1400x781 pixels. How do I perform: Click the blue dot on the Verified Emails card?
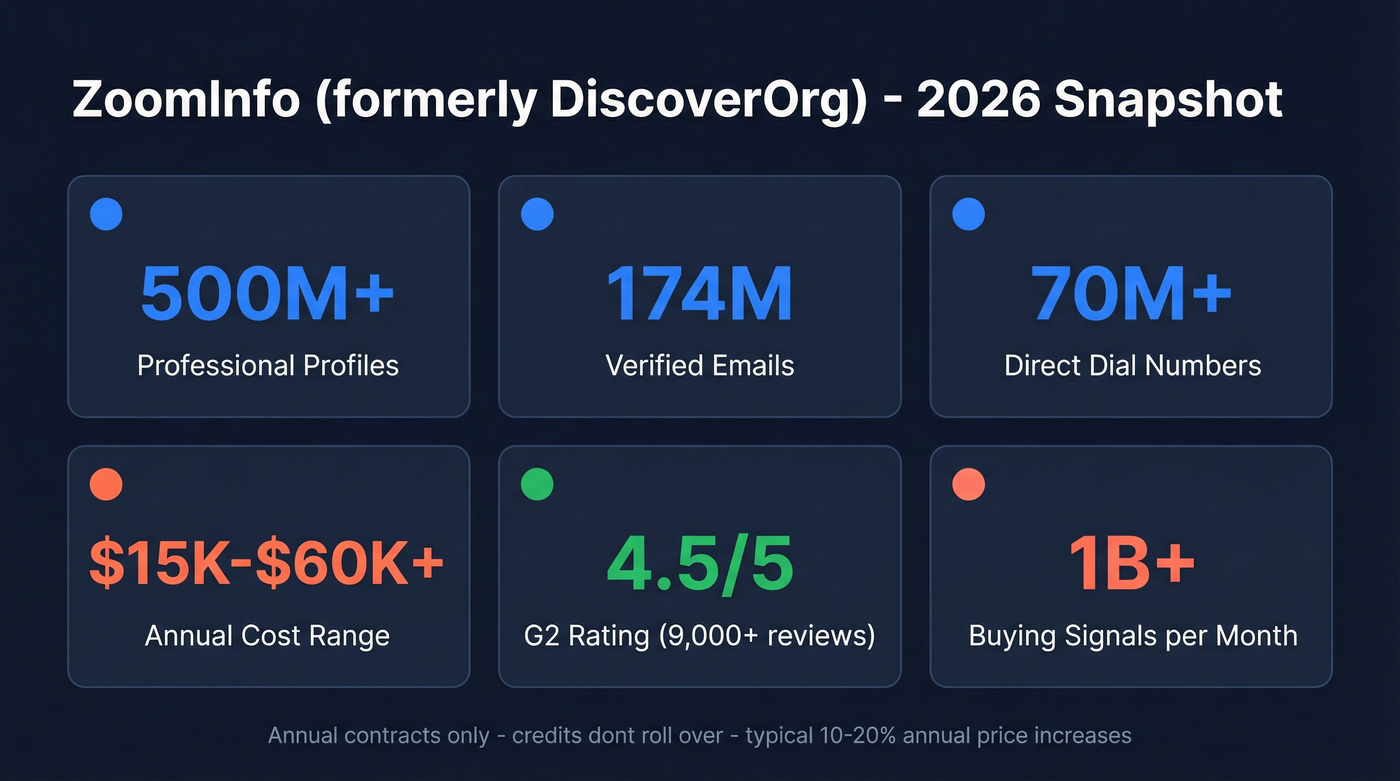(537, 213)
